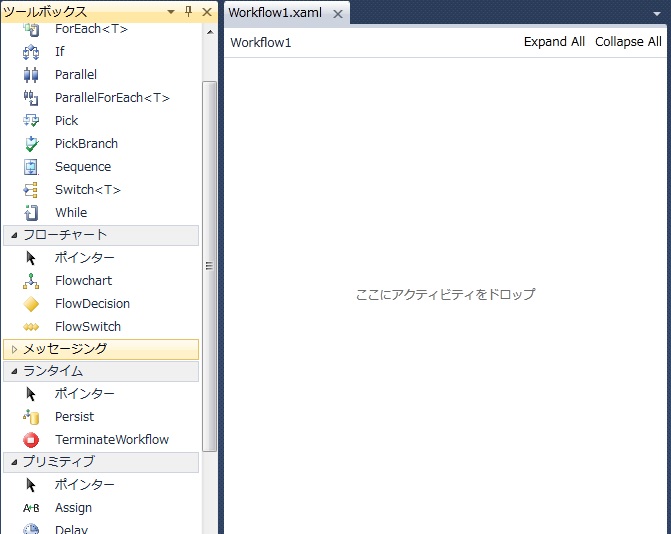Select the ForEach<T> activity icon
The height and width of the screenshot is (534, 671).
click(31, 29)
